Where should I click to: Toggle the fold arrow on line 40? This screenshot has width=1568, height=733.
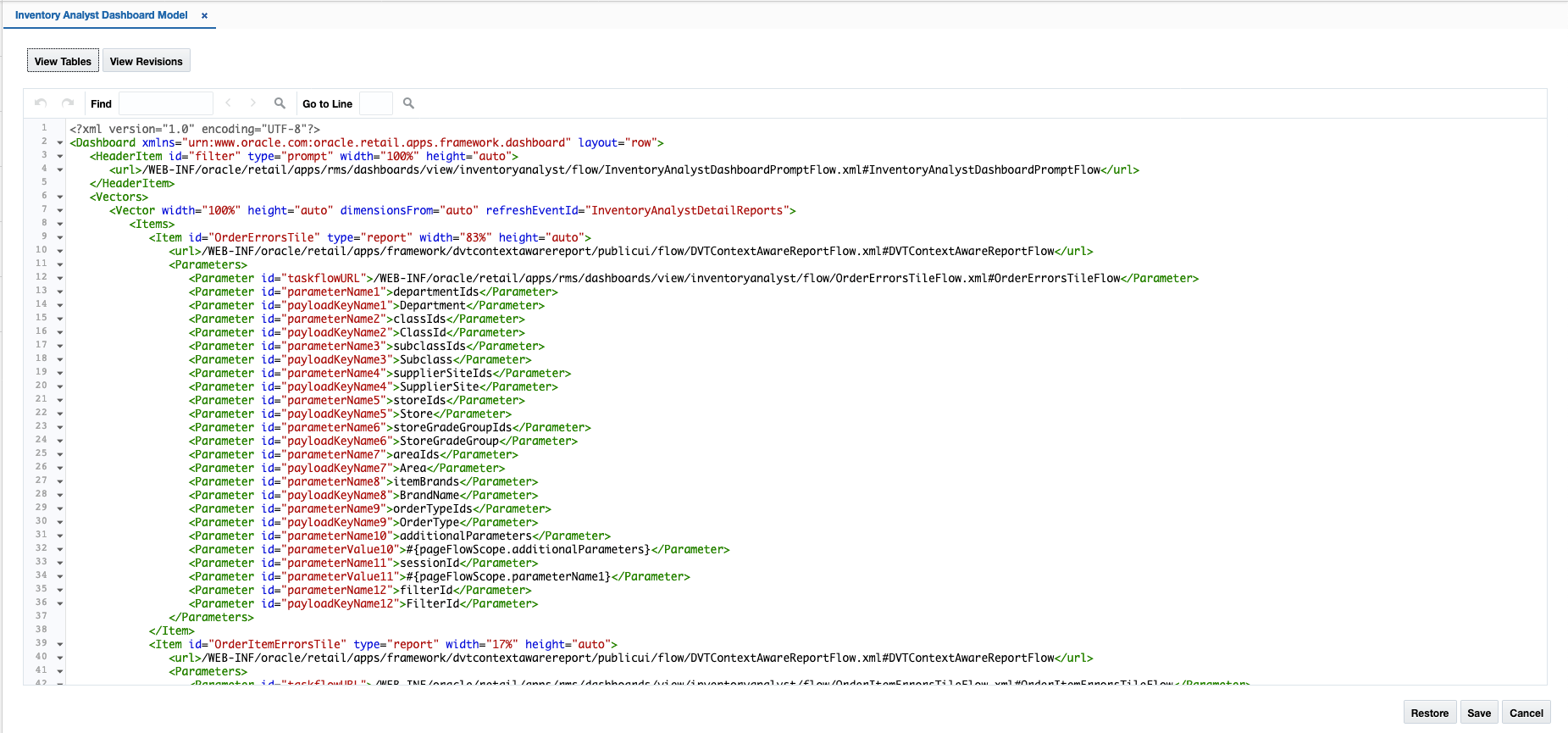click(59, 658)
